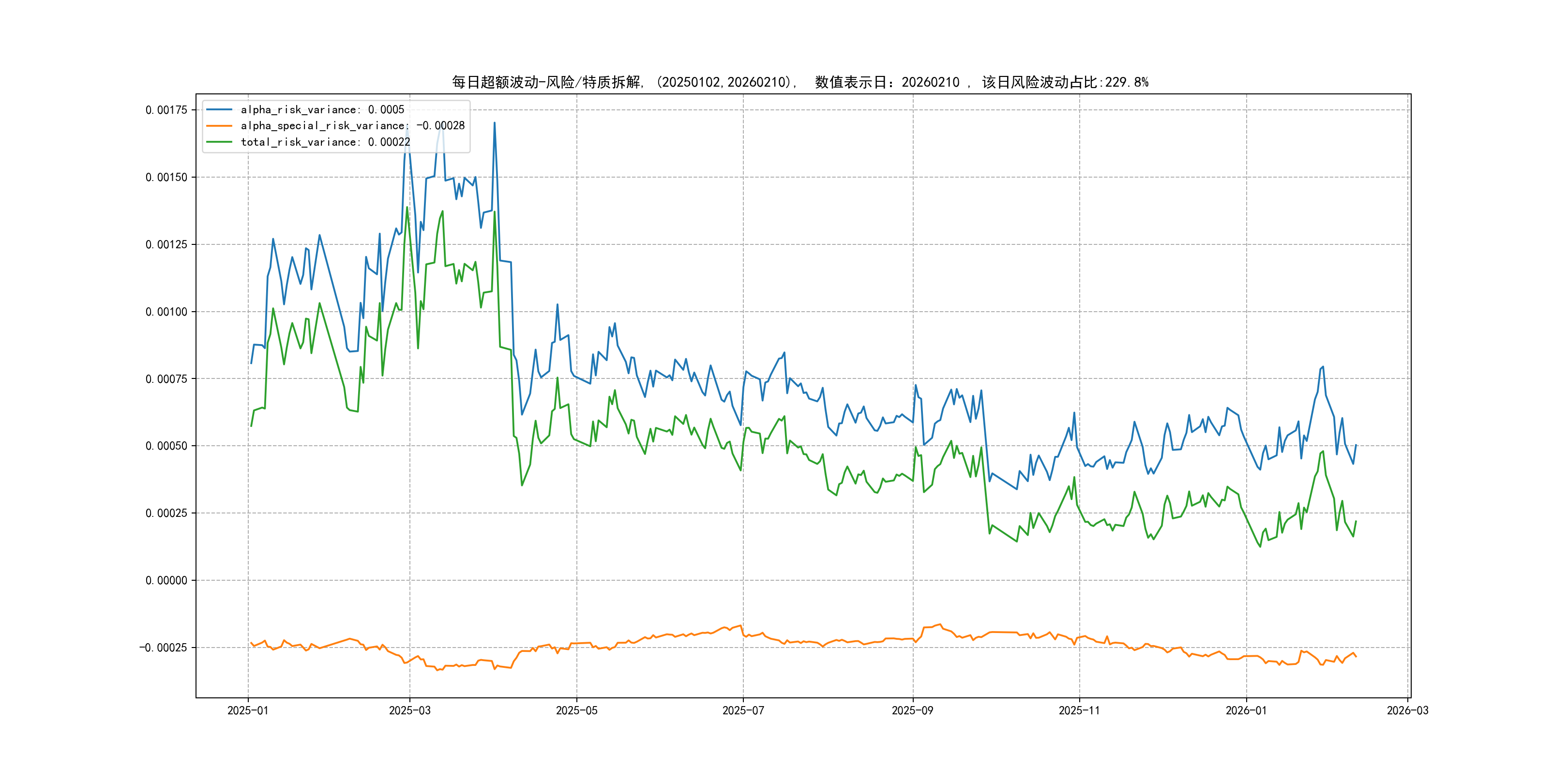This screenshot has width=1568, height=784.
Task: Click the 2025-07 x-axis tick label
Action: [x=742, y=710]
